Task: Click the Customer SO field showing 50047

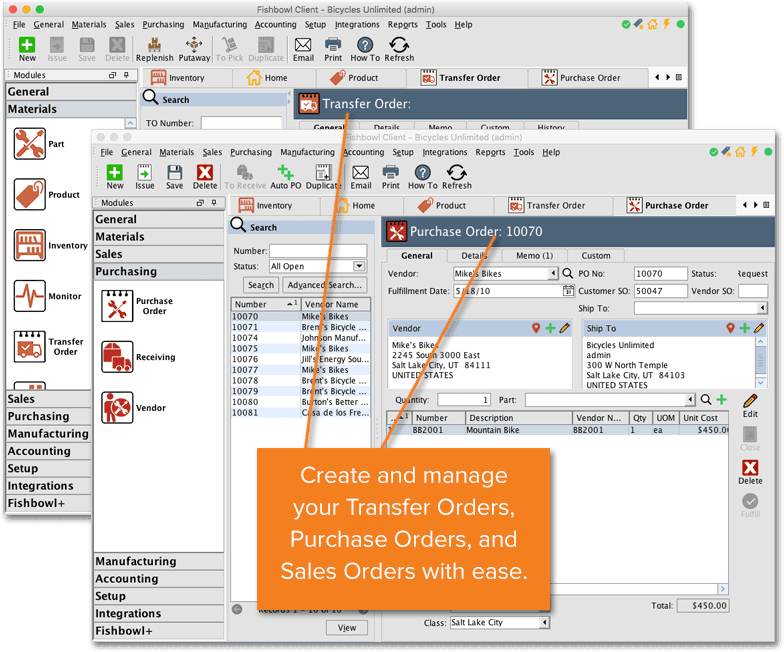Action: pos(660,290)
